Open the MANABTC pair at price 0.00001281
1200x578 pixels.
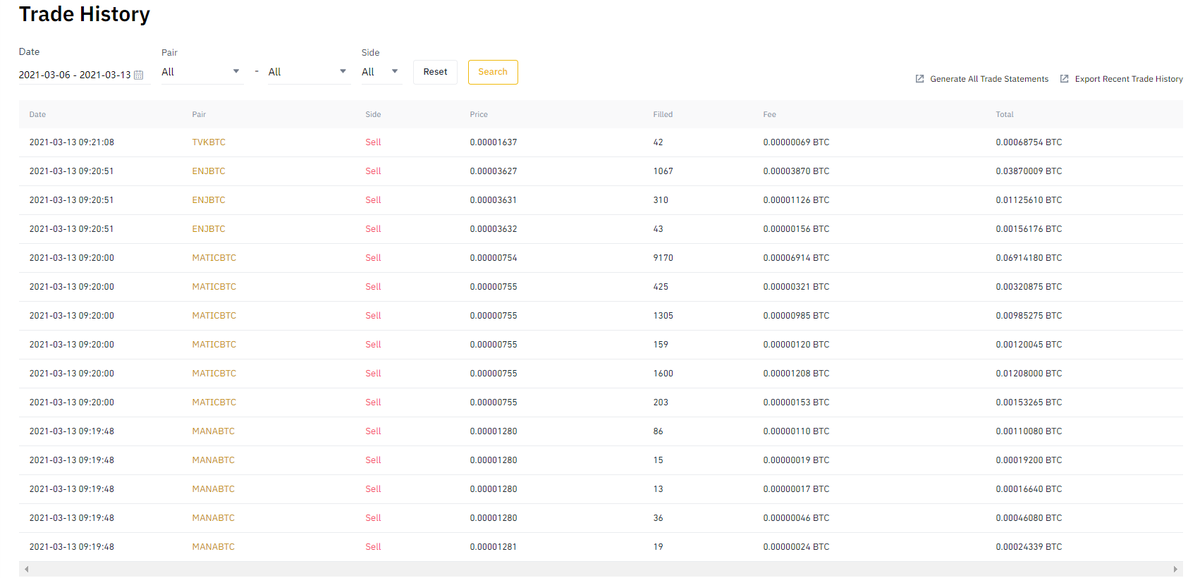click(213, 547)
